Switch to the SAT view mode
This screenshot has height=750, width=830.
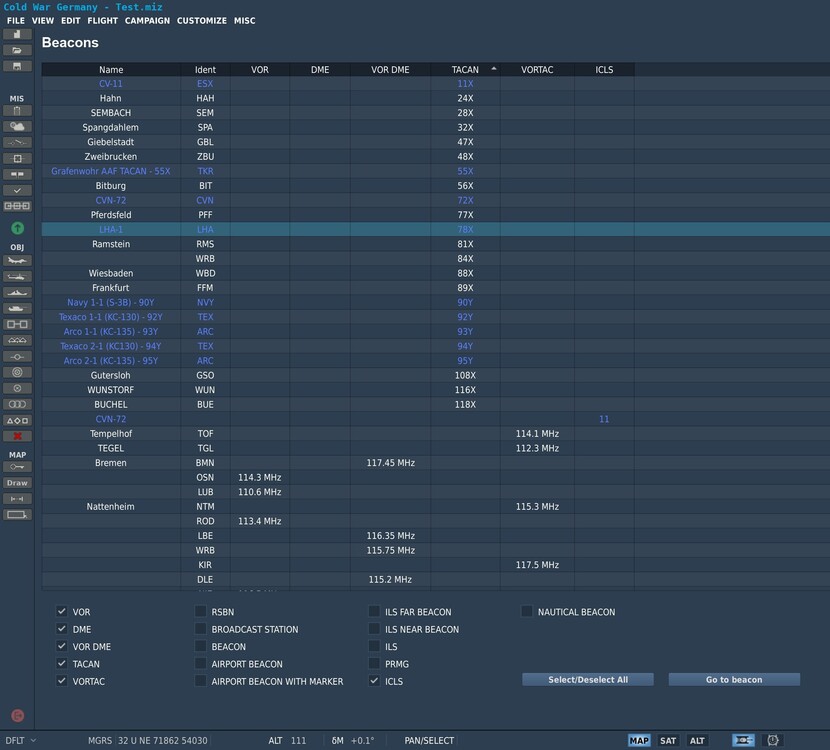(x=668, y=740)
